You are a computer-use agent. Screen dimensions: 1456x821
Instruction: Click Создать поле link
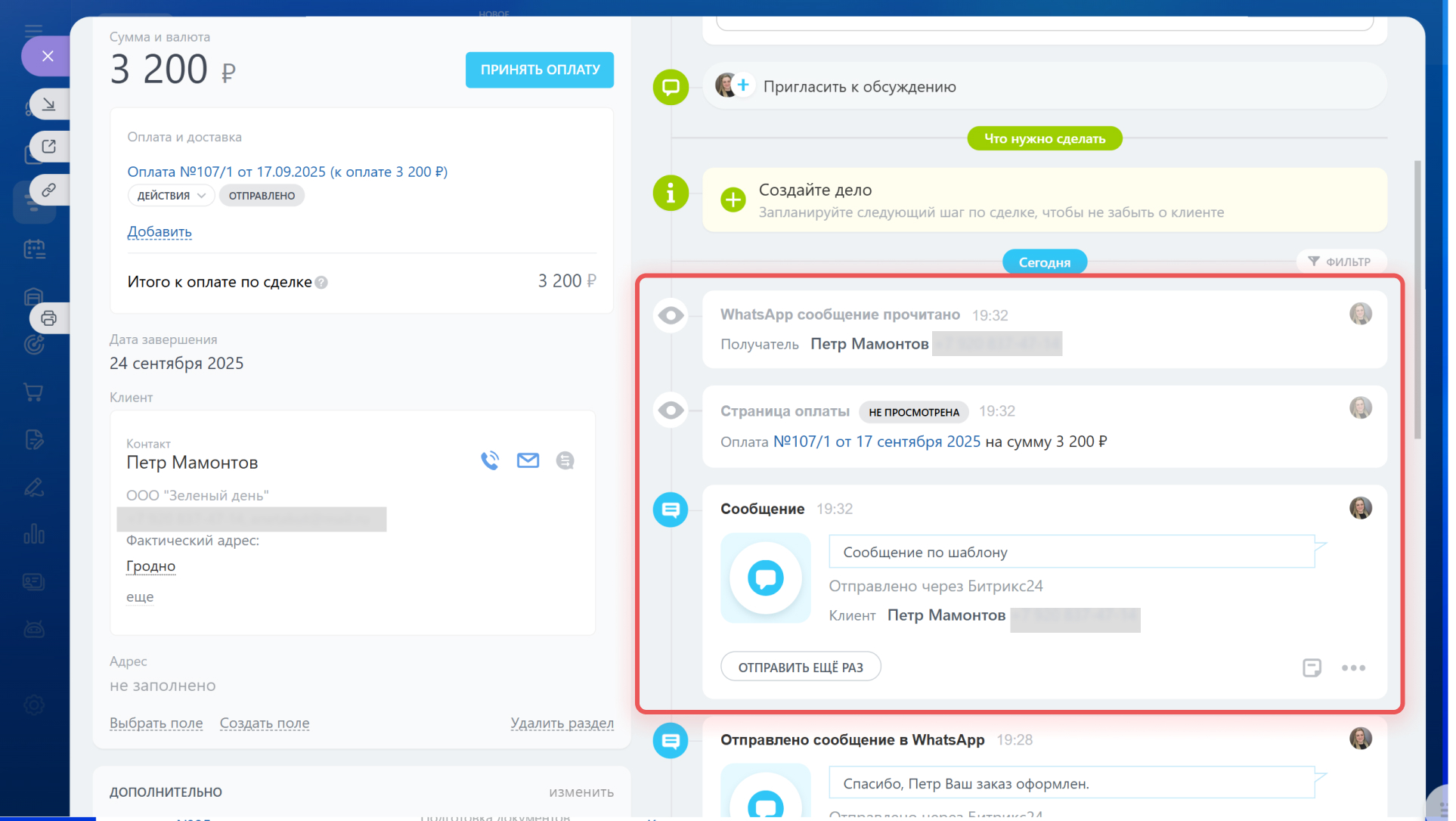[265, 723]
